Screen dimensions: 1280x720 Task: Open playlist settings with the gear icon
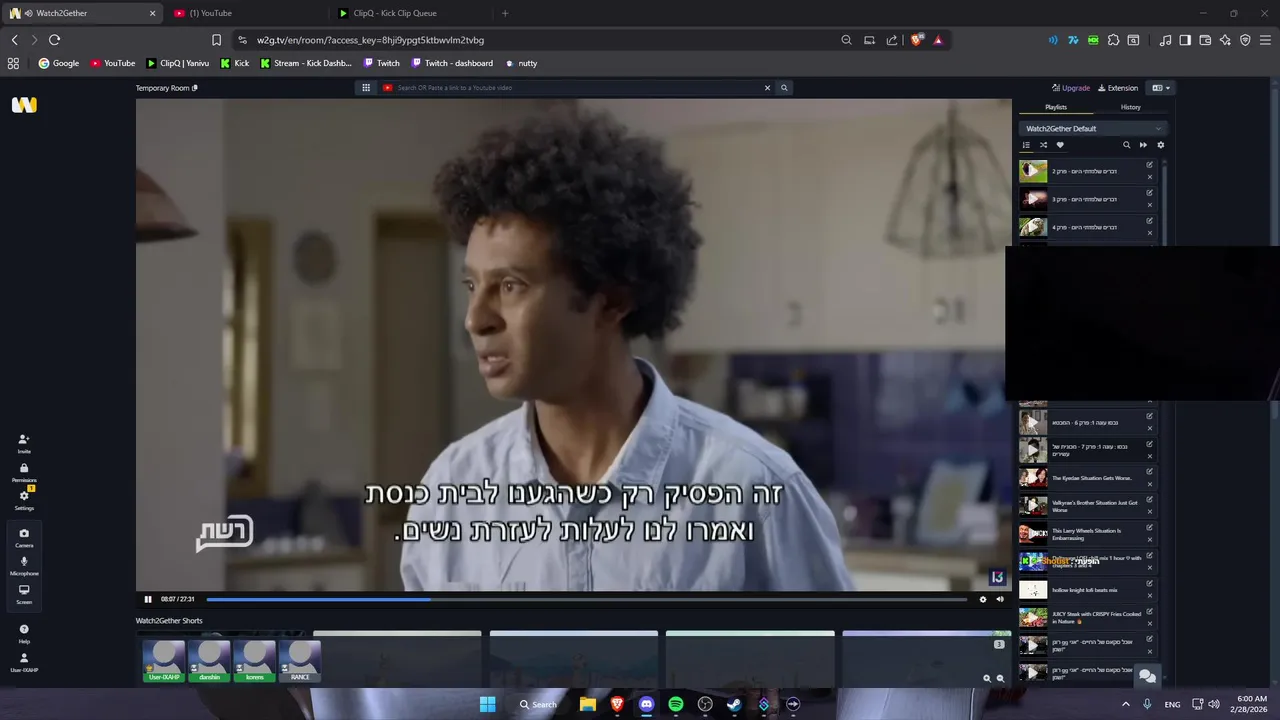1160,145
